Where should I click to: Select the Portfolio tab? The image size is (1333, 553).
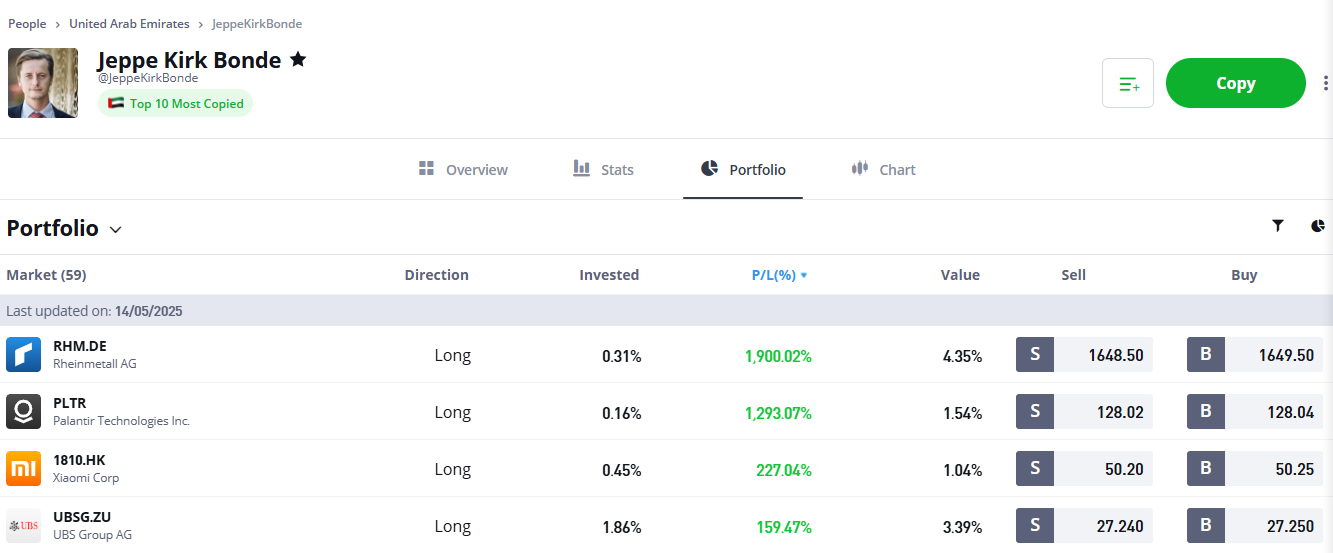tap(743, 169)
